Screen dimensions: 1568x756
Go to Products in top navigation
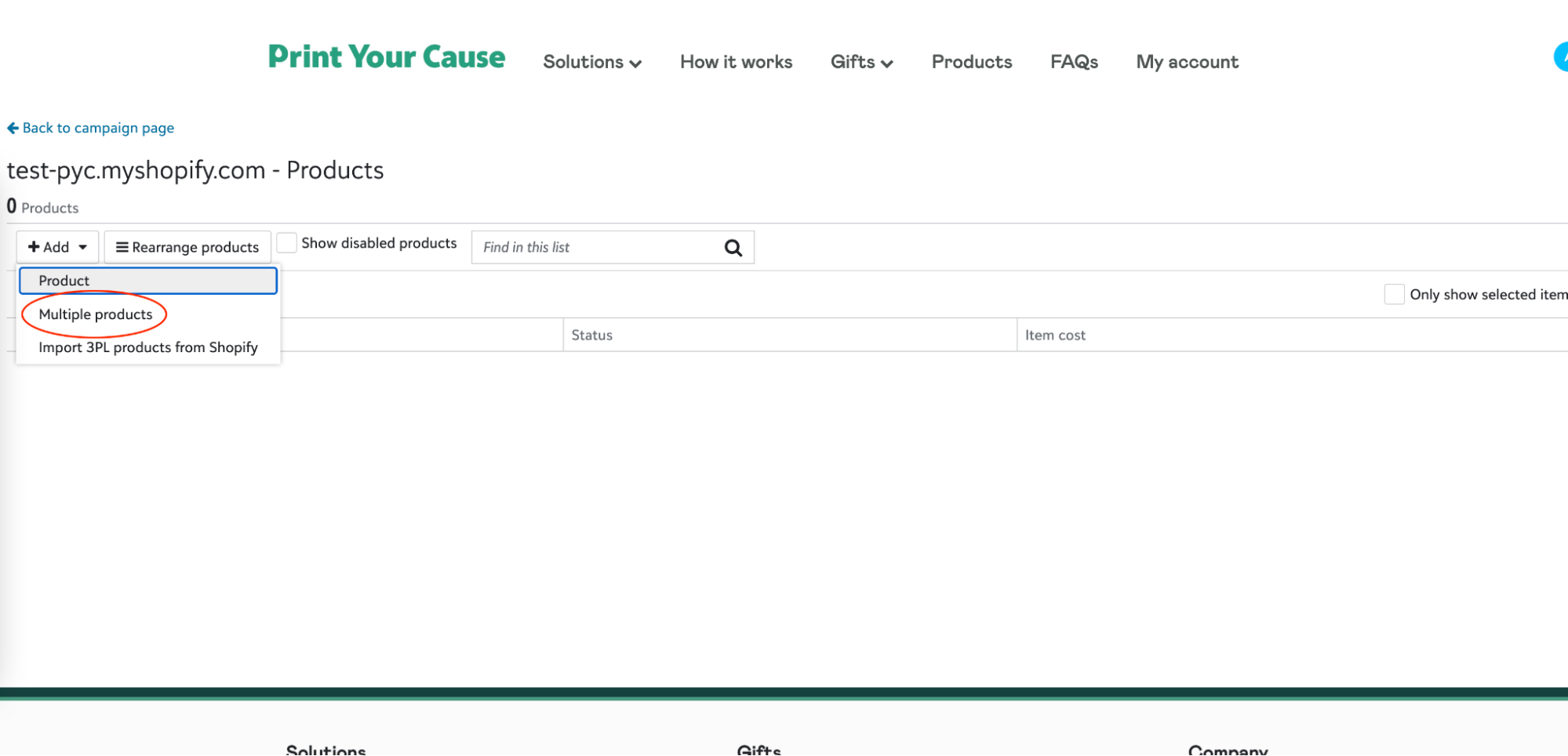972,62
